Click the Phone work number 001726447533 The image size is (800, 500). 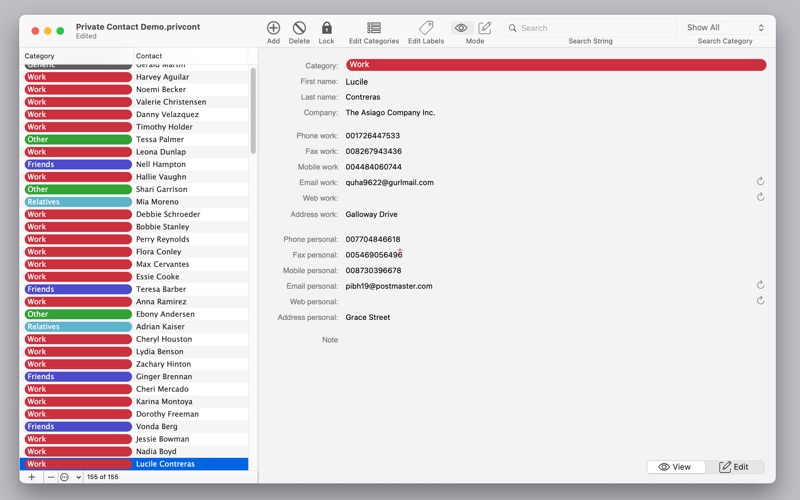(372, 136)
